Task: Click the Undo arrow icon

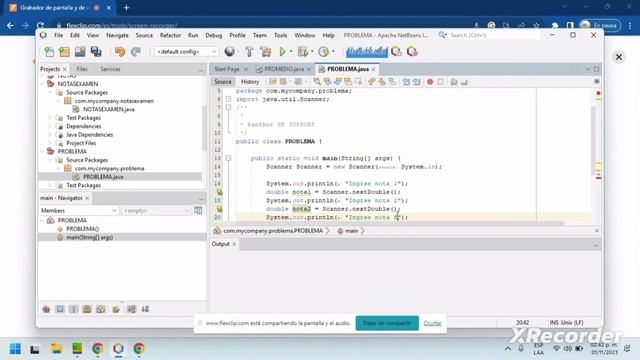Action: coord(120,51)
